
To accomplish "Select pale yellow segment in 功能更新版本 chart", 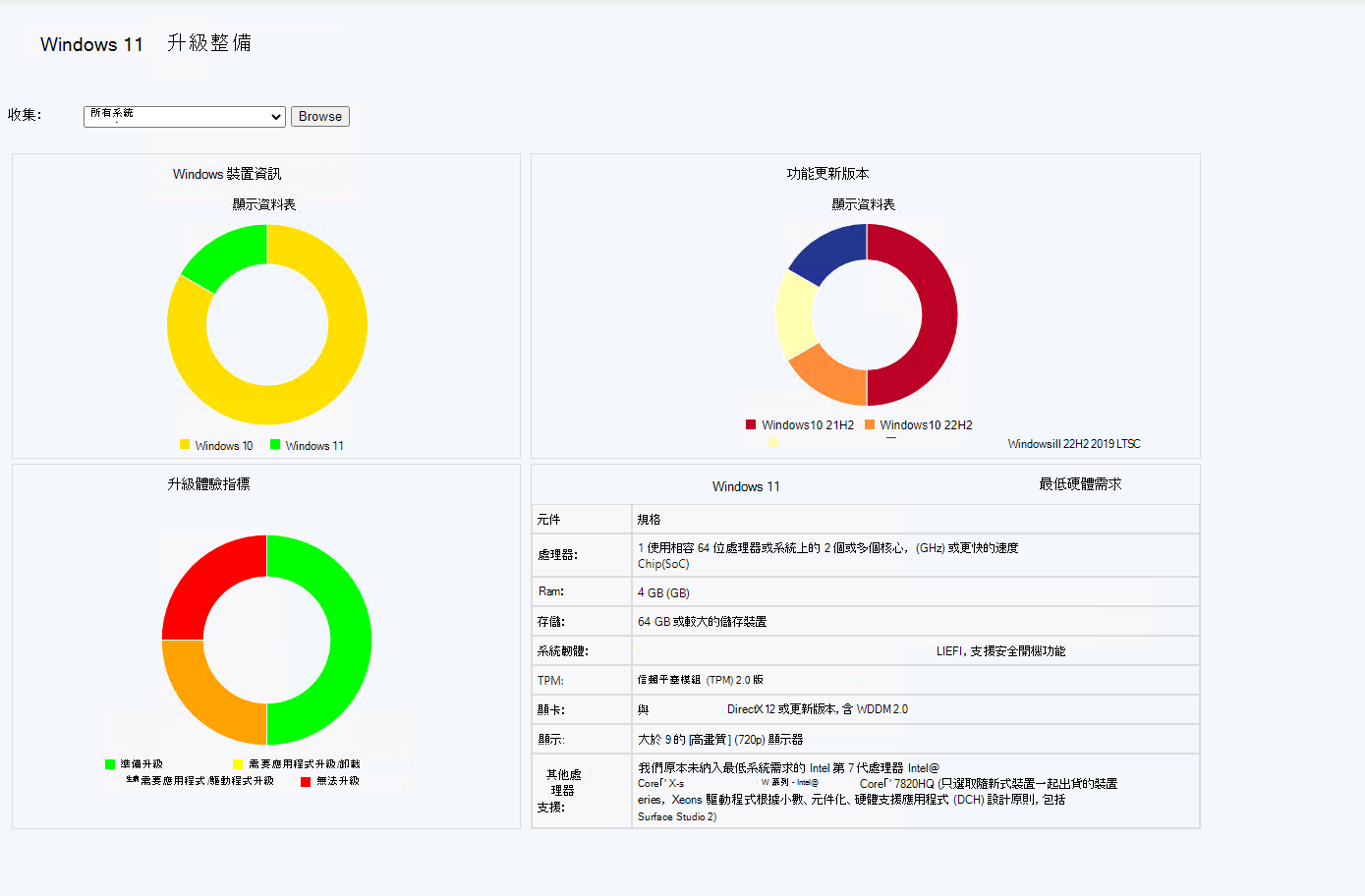I will (796, 314).
